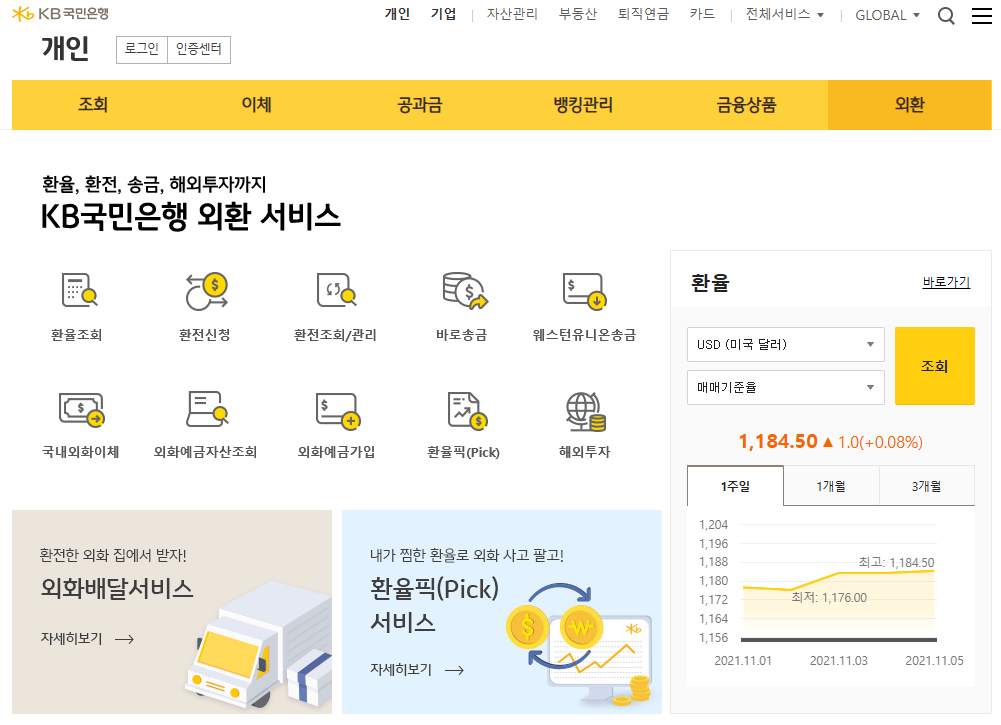Select the 조회 main menu item
The width and height of the screenshot is (1001, 725).
click(x=93, y=105)
